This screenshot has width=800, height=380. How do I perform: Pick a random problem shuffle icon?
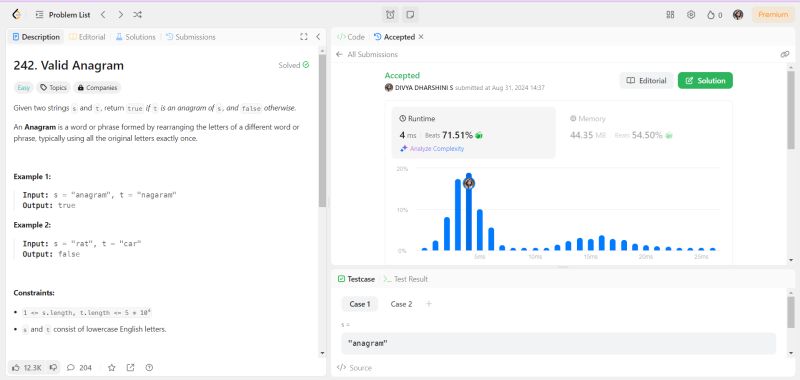pyautogui.click(x=137, y=15)
